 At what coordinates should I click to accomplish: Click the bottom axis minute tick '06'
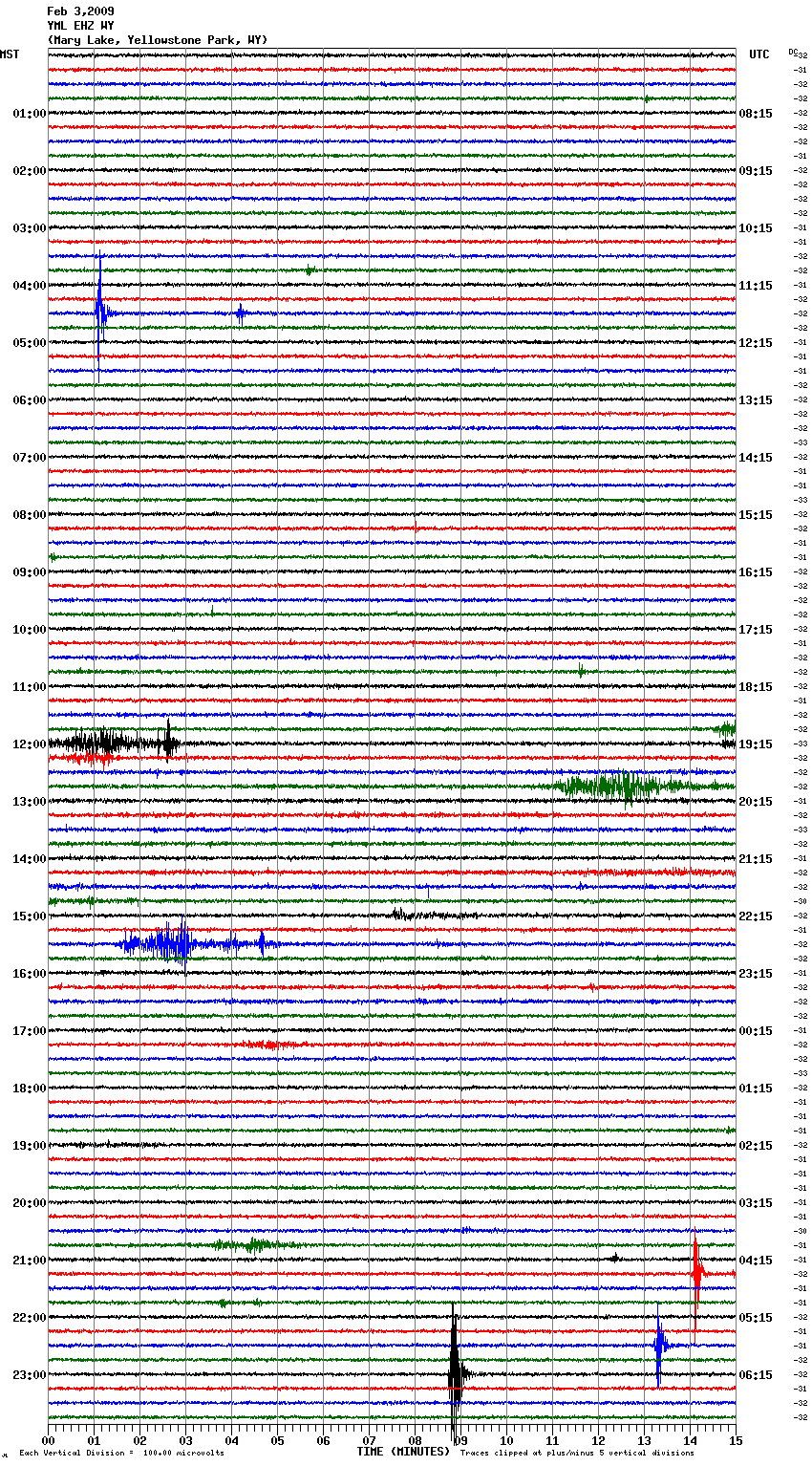324,1440
